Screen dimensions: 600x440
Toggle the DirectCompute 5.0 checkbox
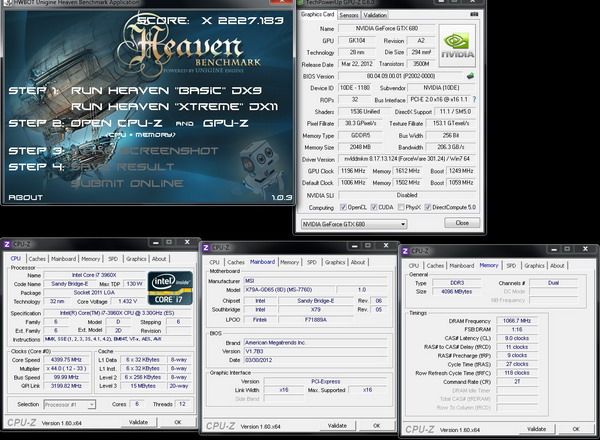click(428, 207)
